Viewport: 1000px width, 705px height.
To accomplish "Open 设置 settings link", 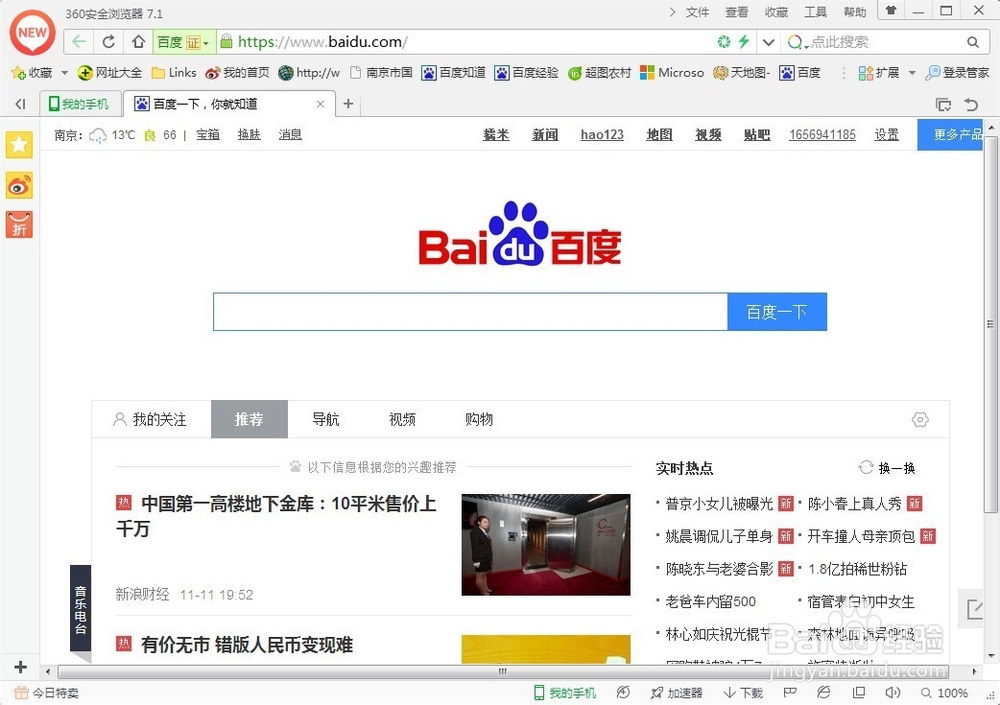I will point(886,135).
